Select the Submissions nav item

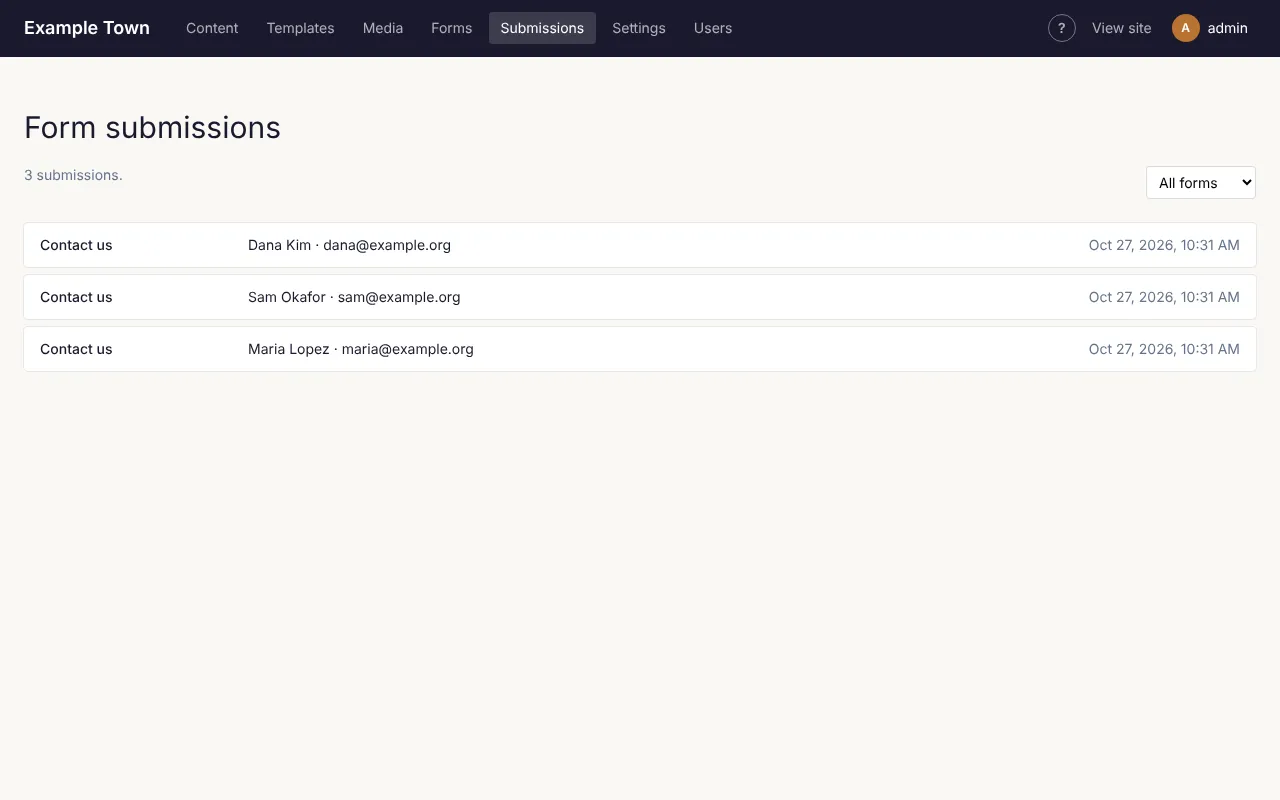point(542,28)
